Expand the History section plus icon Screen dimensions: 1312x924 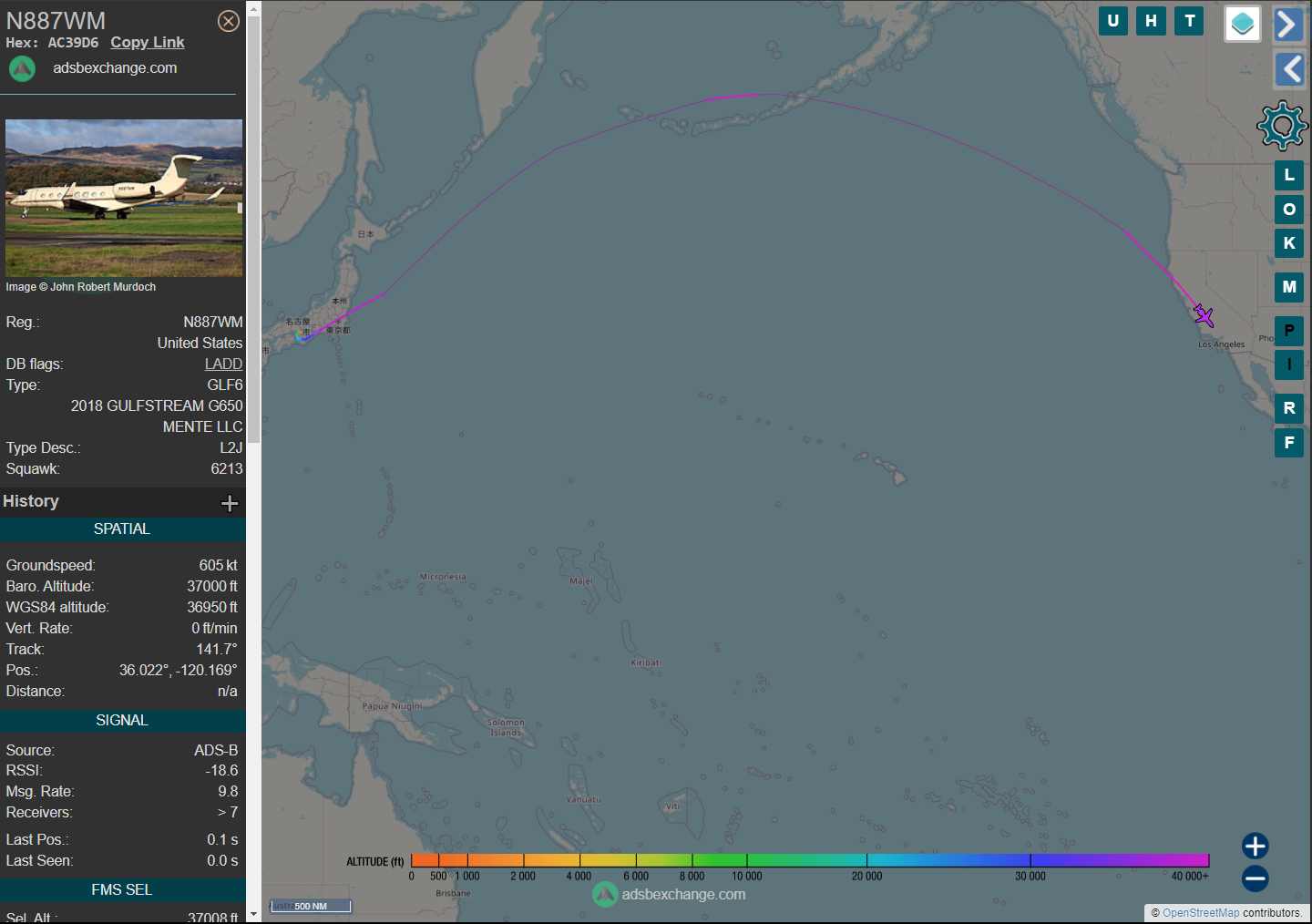230,503
